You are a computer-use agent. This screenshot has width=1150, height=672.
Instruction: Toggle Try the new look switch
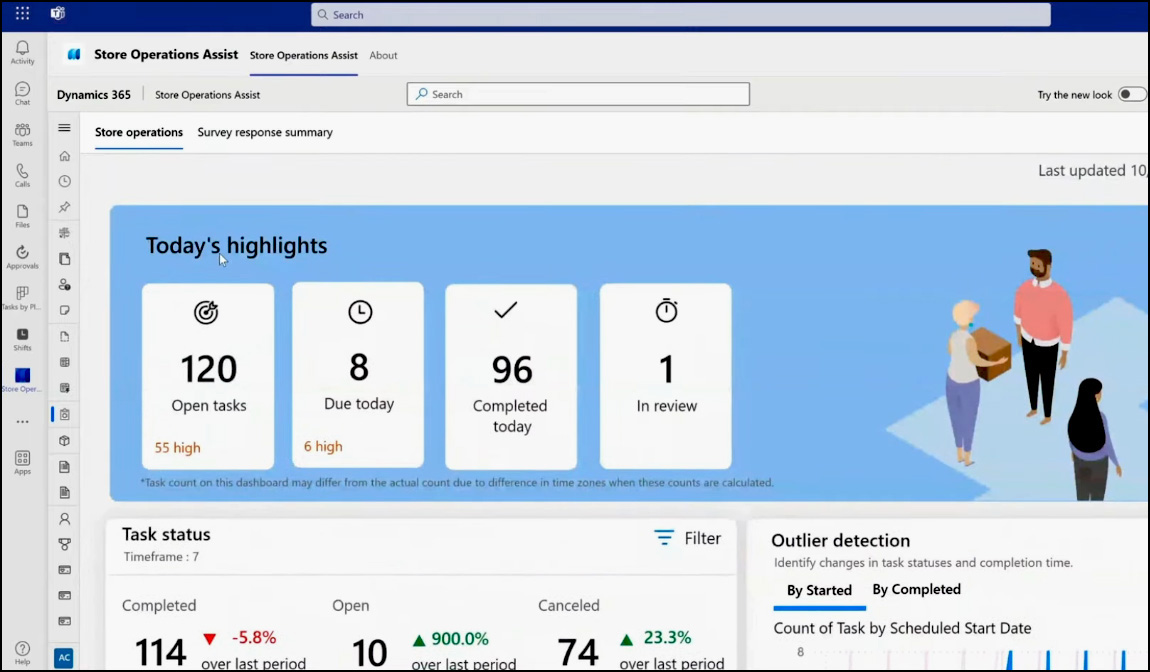[x=1132, y=95]
